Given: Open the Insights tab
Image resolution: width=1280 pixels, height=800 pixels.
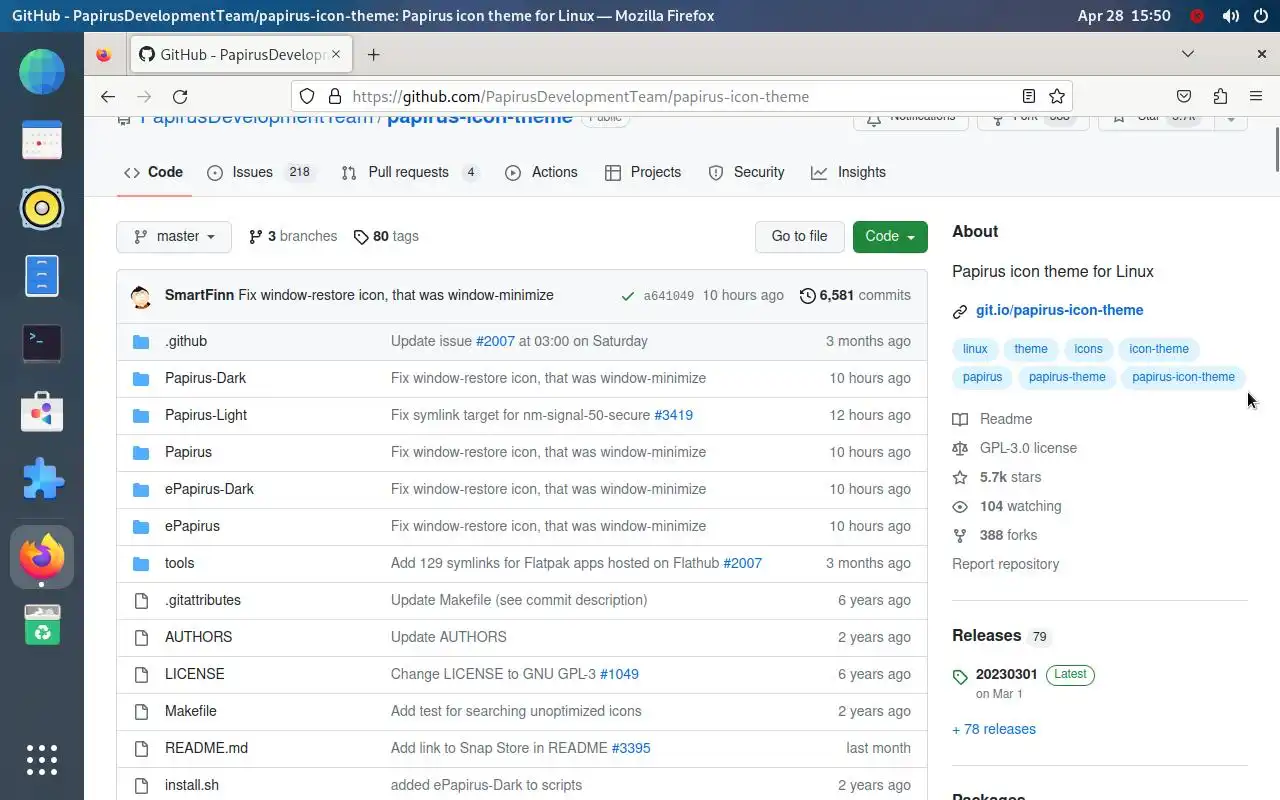Looking at the screenshot, I should coord(849,173).
